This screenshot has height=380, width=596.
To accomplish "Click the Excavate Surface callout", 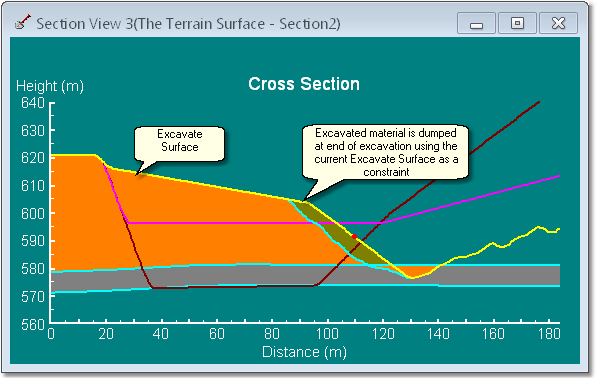I will click(x=179, y=144).
